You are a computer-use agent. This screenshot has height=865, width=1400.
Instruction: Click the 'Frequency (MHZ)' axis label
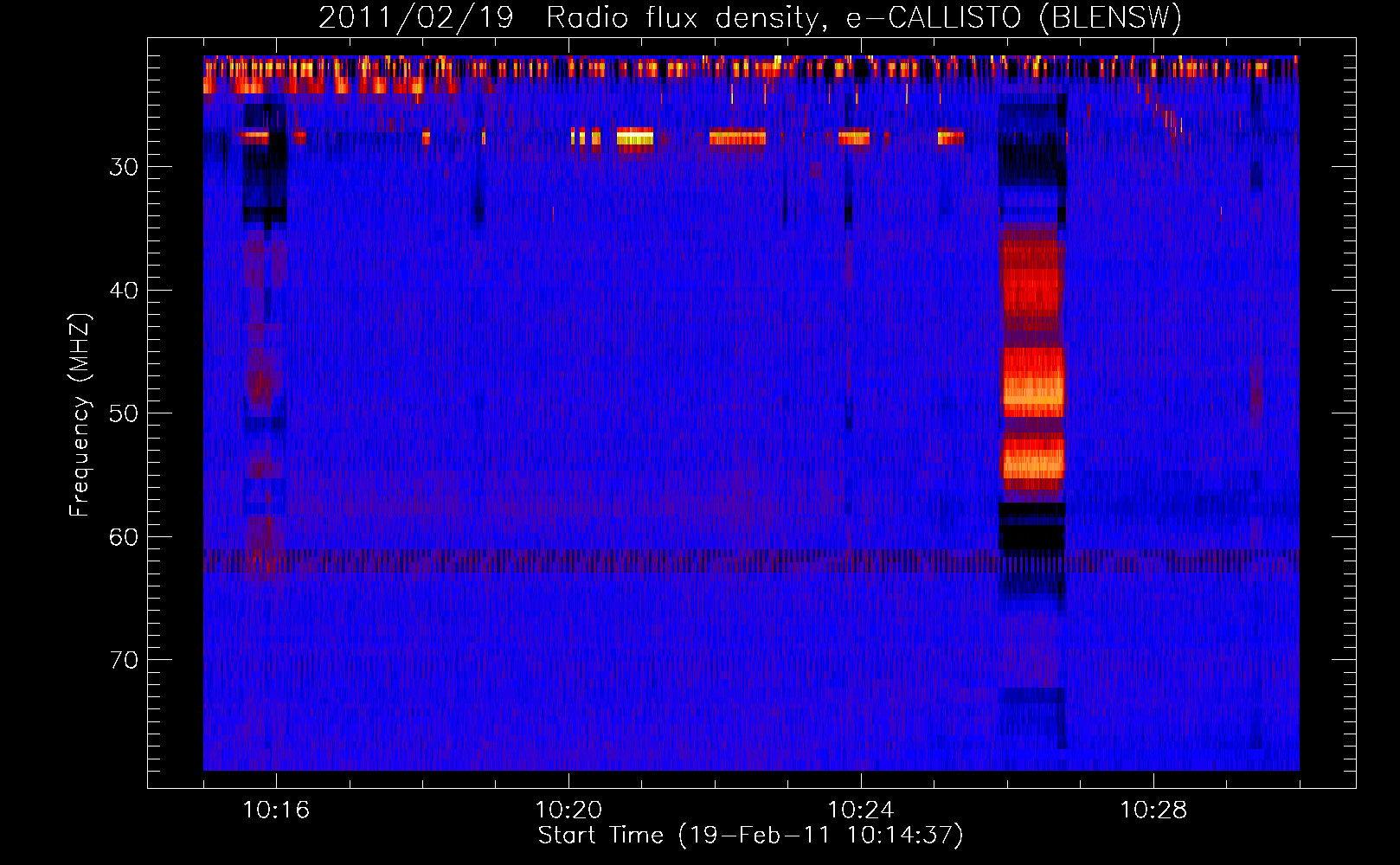pos(80,415)
